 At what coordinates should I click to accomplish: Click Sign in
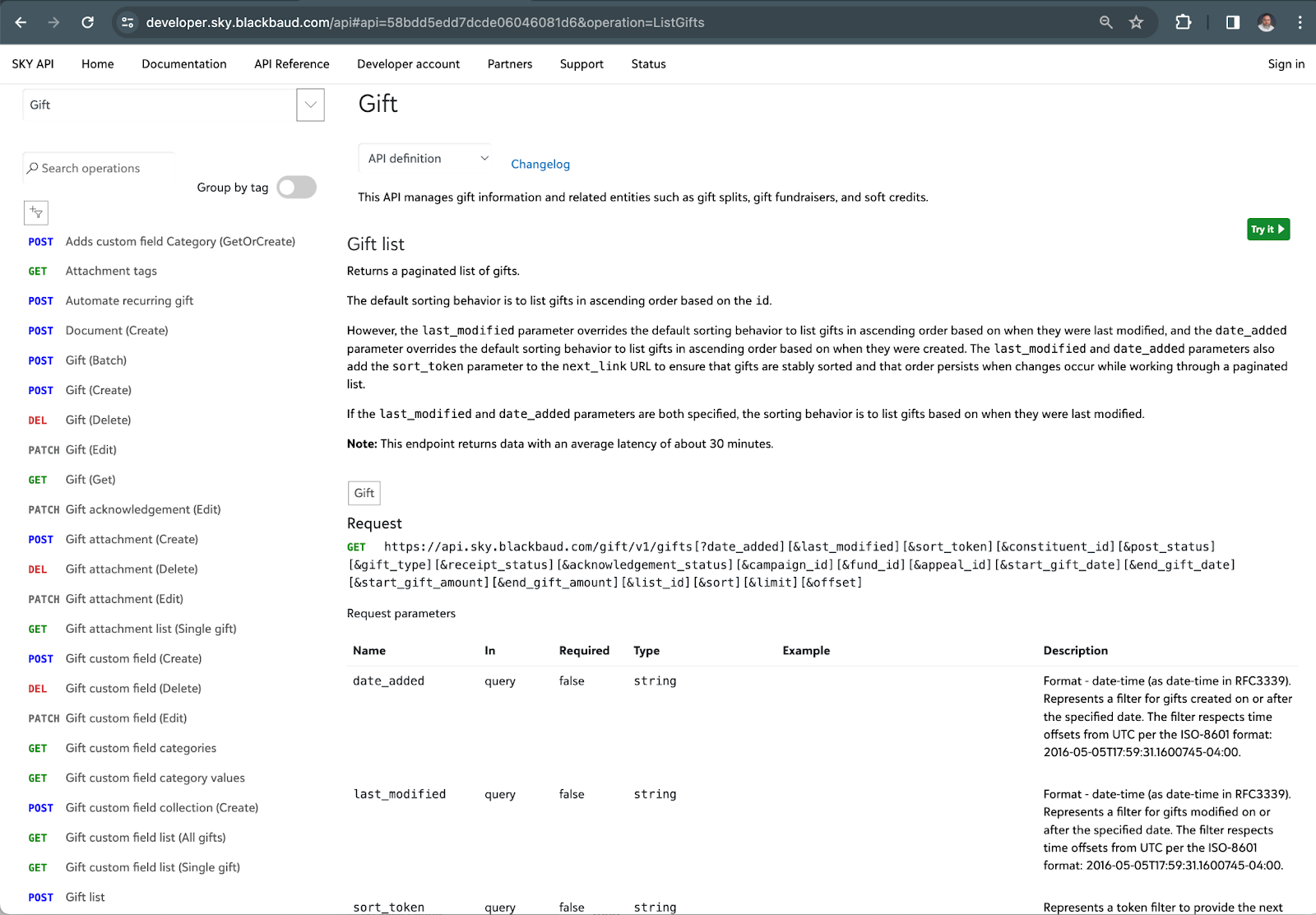click(x=1286, y=63)
